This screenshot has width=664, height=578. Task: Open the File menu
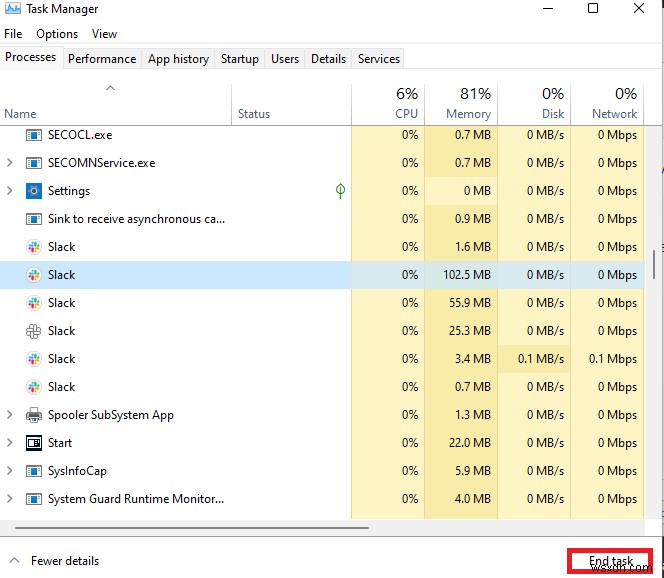point(13,34)
